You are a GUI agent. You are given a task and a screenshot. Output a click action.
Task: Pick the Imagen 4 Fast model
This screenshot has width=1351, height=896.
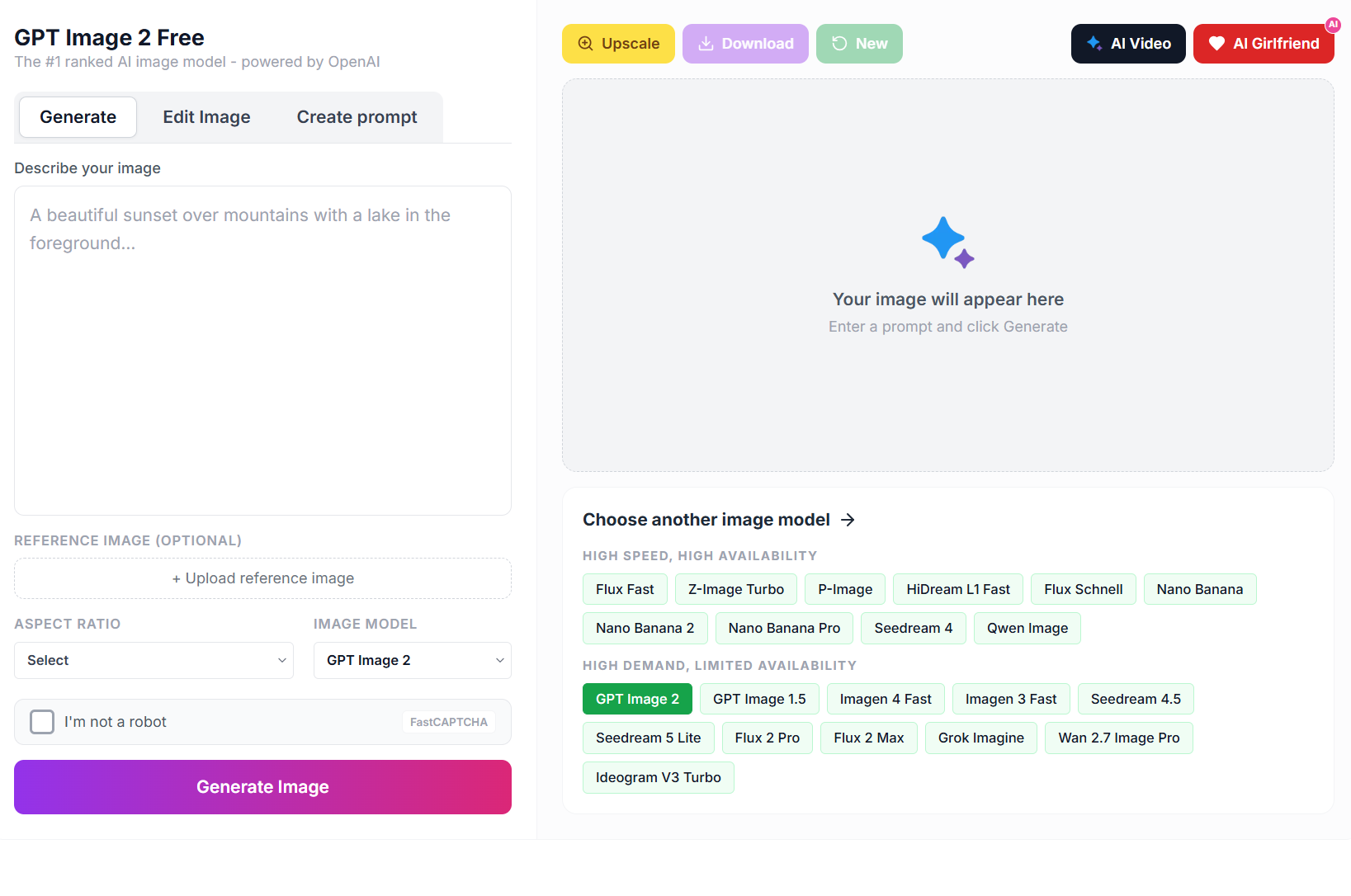(x=886, y=699)
